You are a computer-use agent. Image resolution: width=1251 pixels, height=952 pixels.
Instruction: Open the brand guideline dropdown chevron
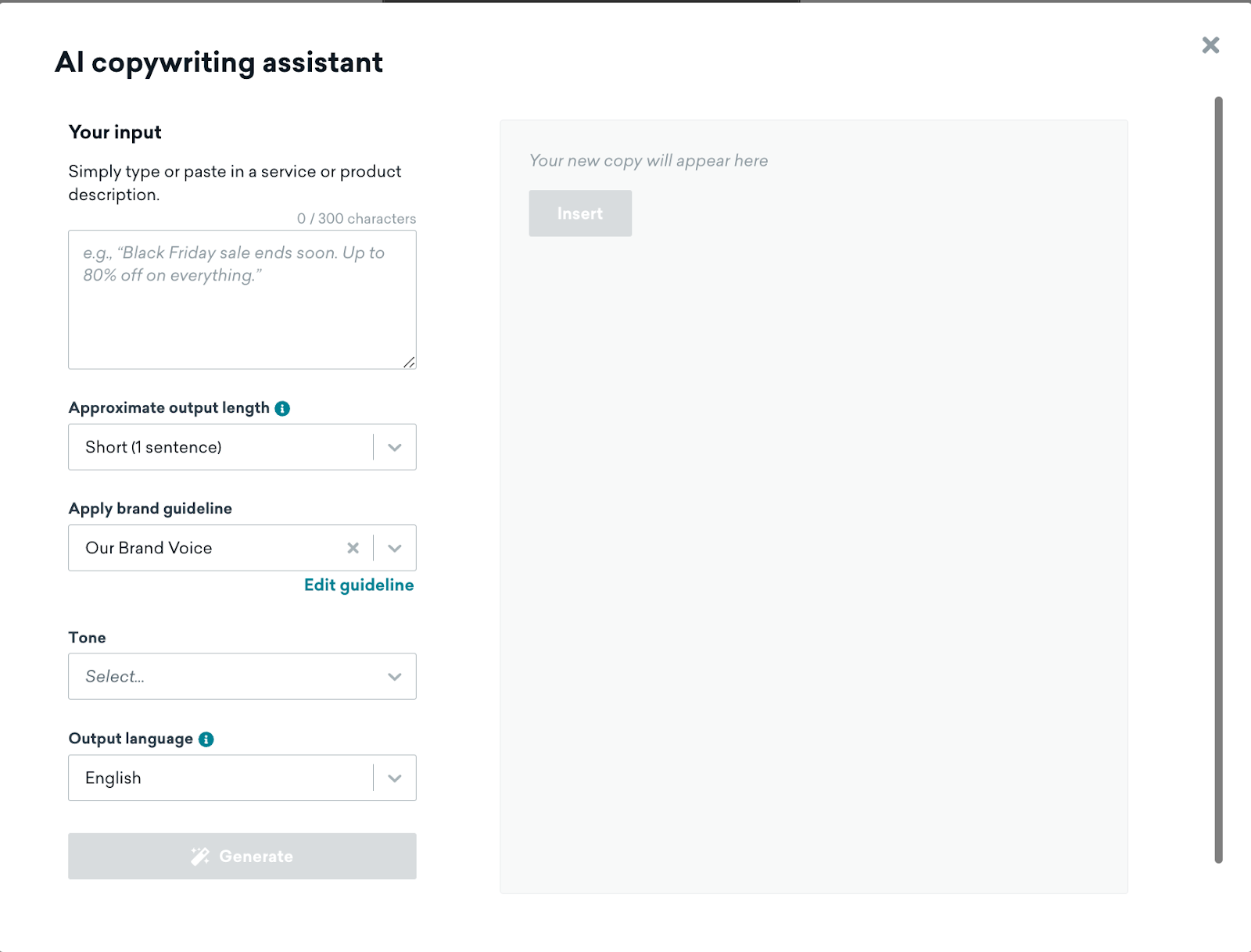tap(395, 548)
